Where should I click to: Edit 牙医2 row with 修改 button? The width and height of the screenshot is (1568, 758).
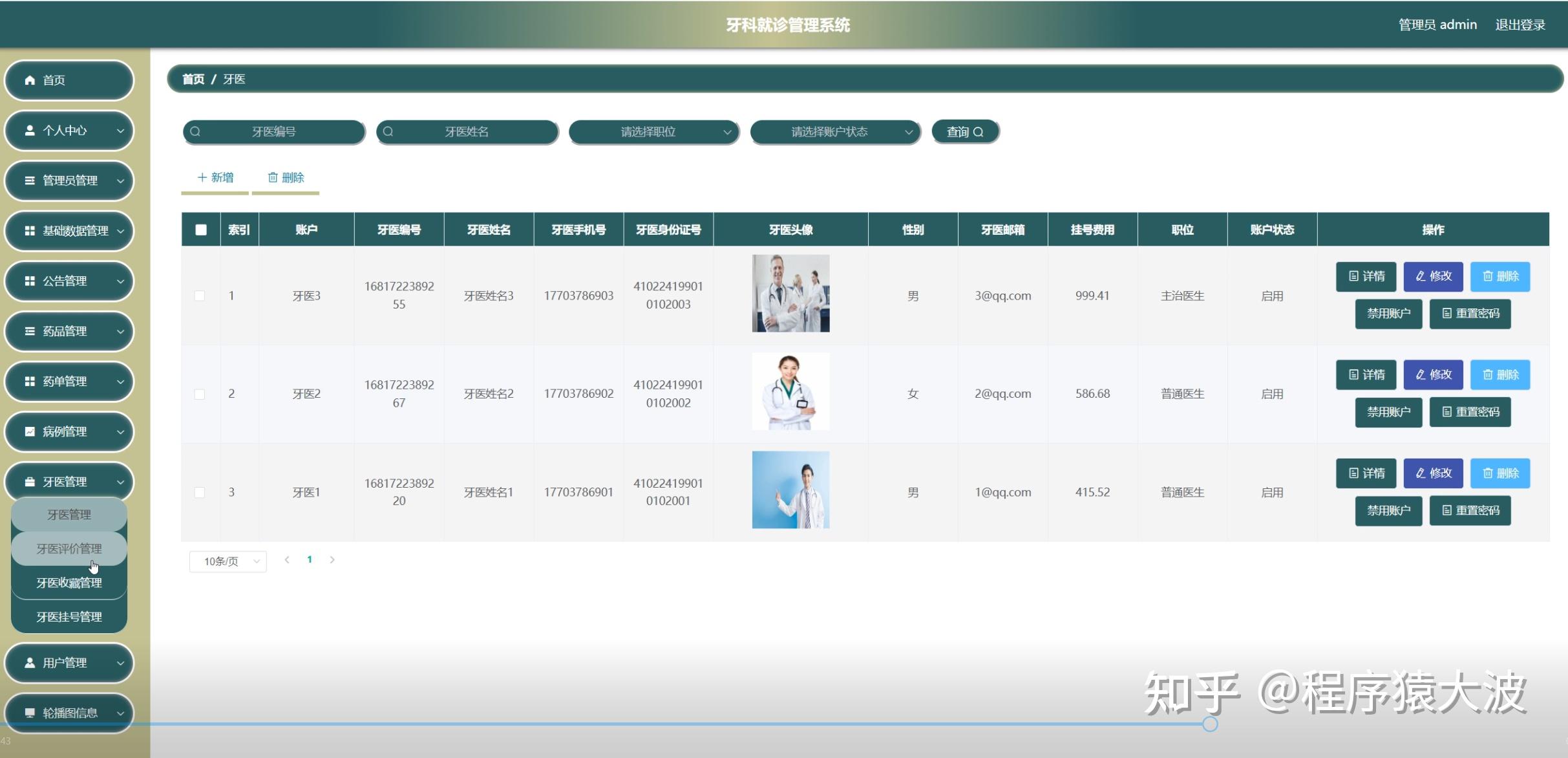[1433, 375]
